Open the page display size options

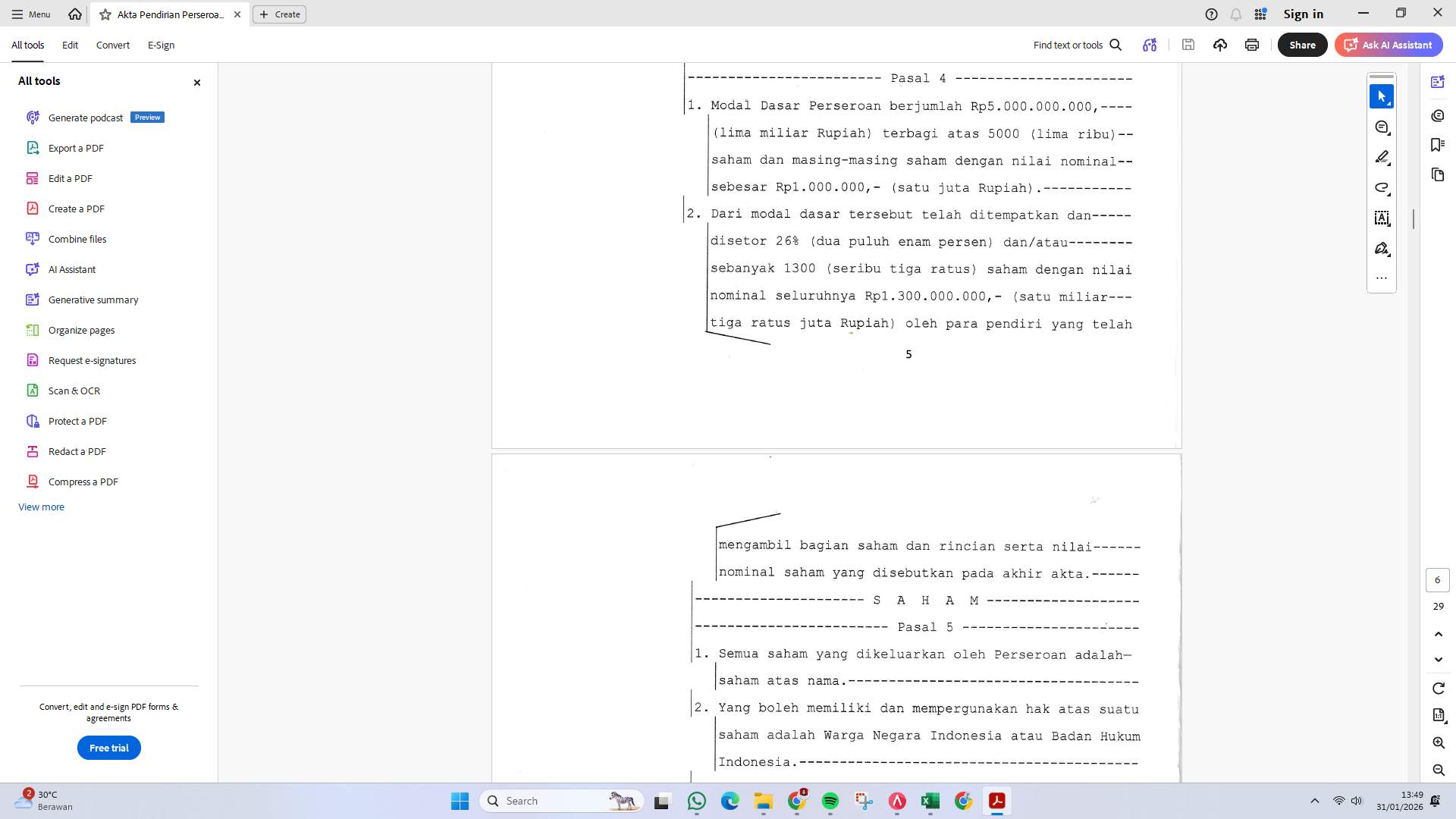[1438, 715]
